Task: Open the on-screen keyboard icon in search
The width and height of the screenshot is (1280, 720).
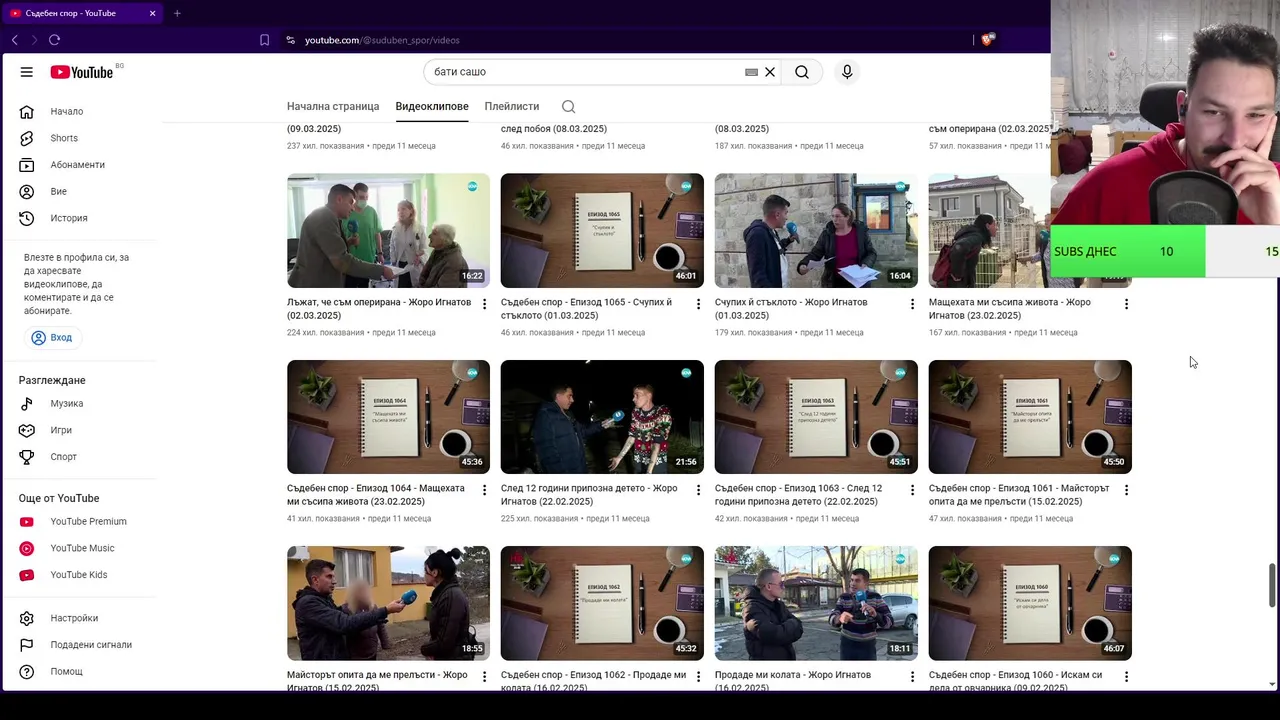Action: pos(752,72)
